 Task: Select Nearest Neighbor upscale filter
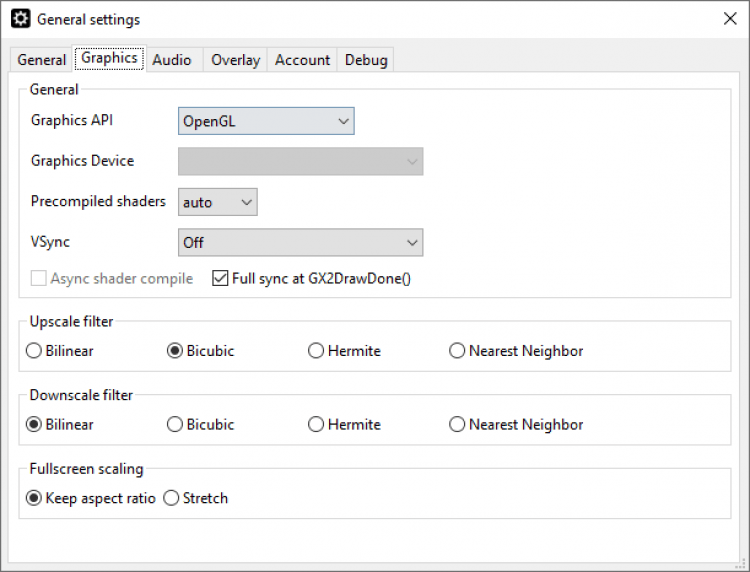tap(457, 351)
